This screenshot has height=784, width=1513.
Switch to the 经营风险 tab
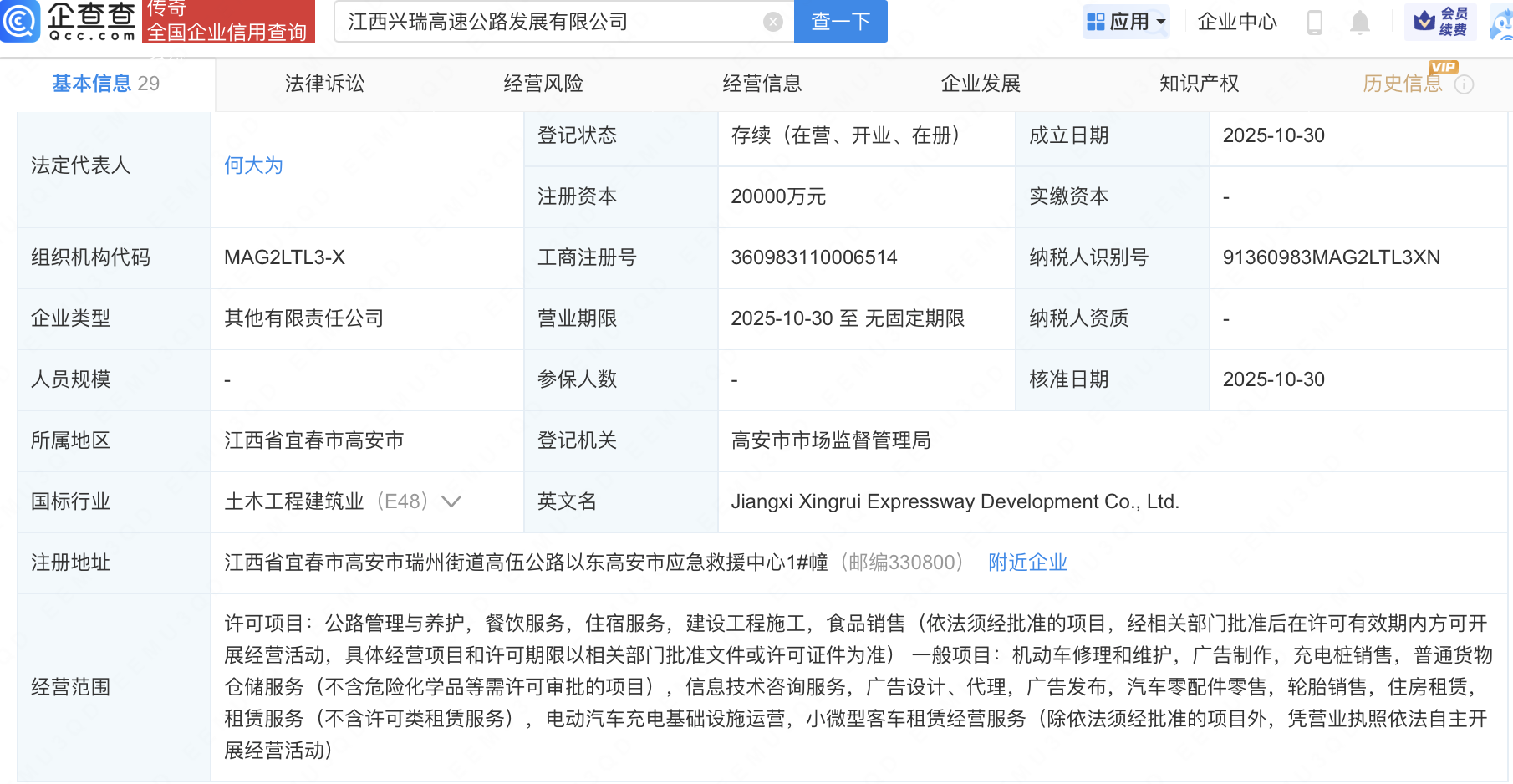pyautogui.click(x=543, y=84)
